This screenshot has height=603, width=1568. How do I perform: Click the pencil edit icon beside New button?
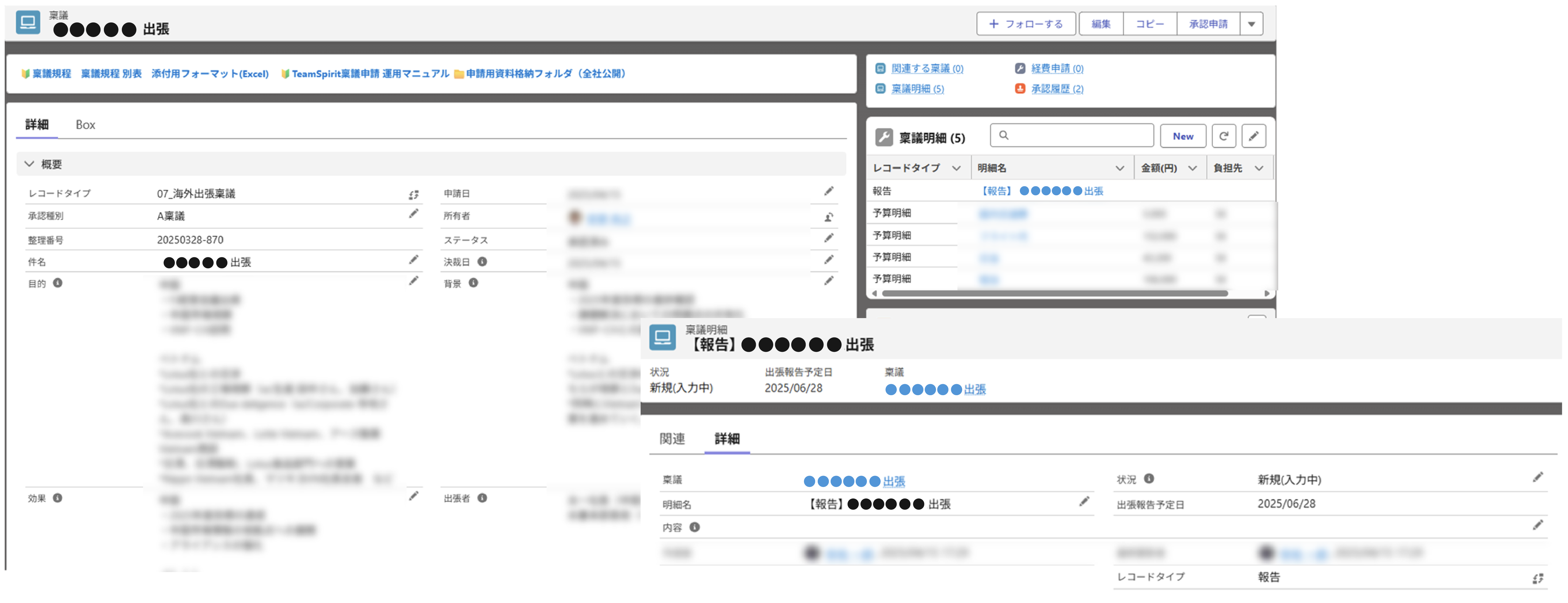1253,136
